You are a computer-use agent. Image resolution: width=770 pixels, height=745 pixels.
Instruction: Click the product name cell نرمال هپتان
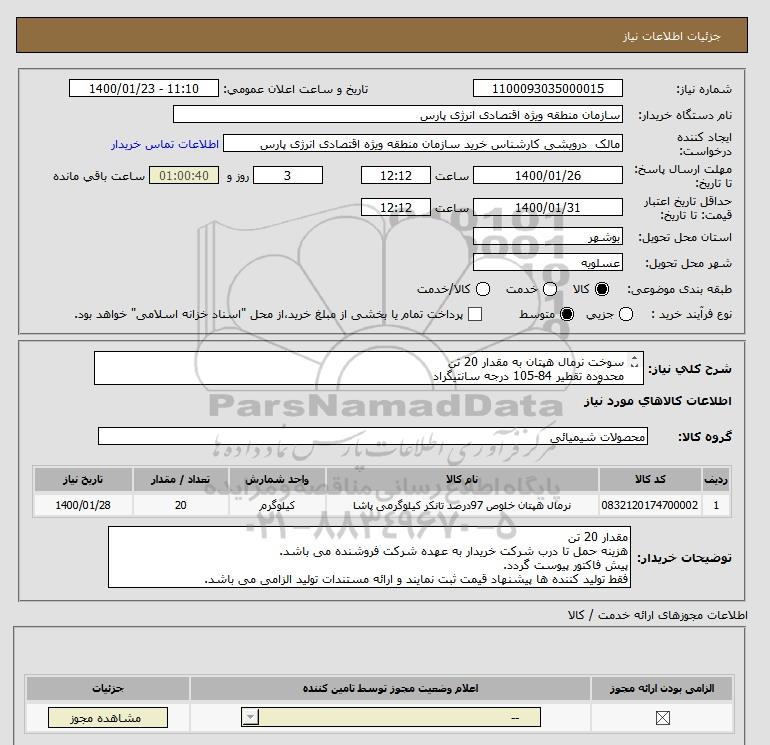point(462,505)
